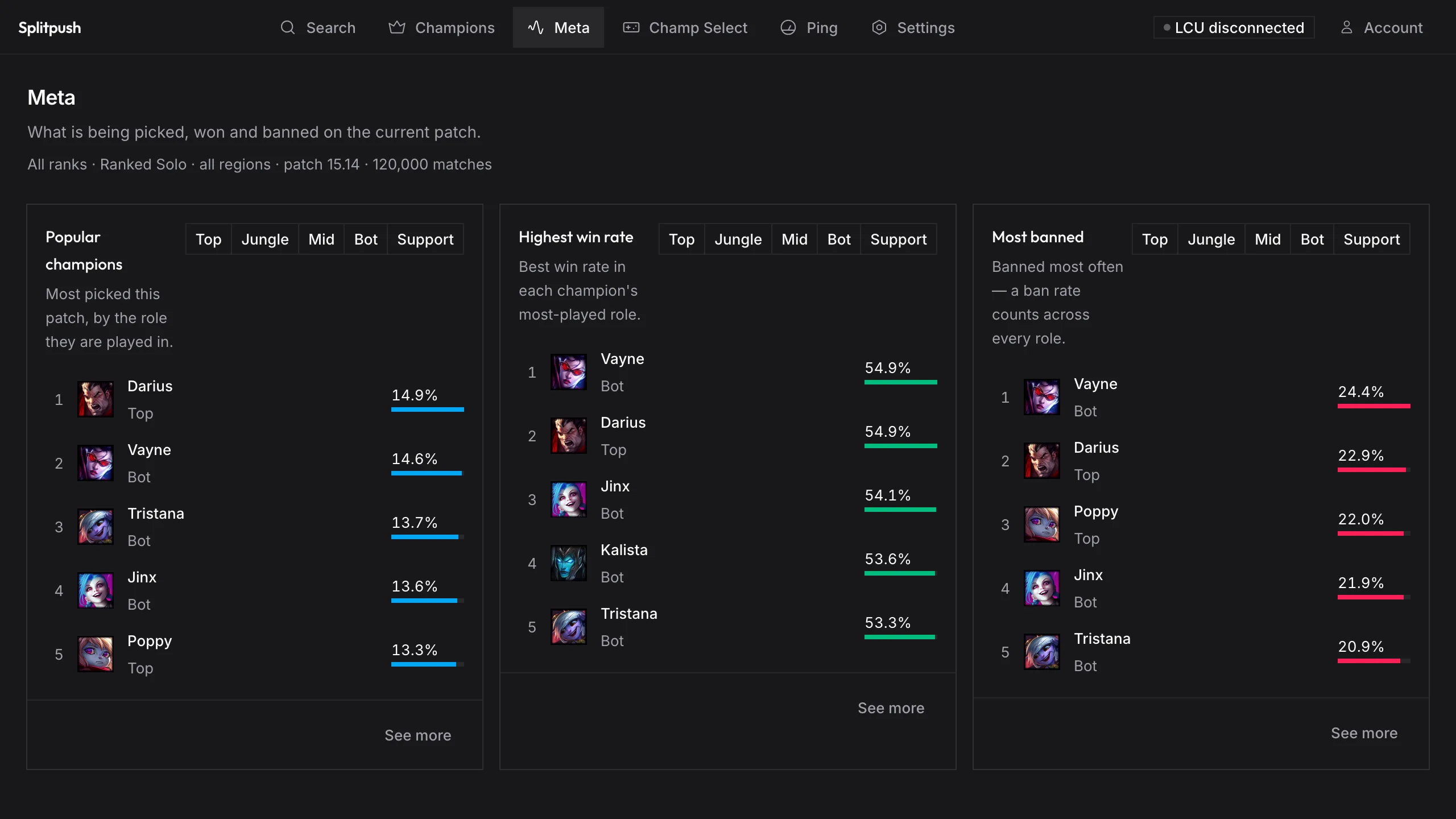Click the patch 15.14 summary line
This screenshot has width=1456, height=819.
click(x=260, y=164)
